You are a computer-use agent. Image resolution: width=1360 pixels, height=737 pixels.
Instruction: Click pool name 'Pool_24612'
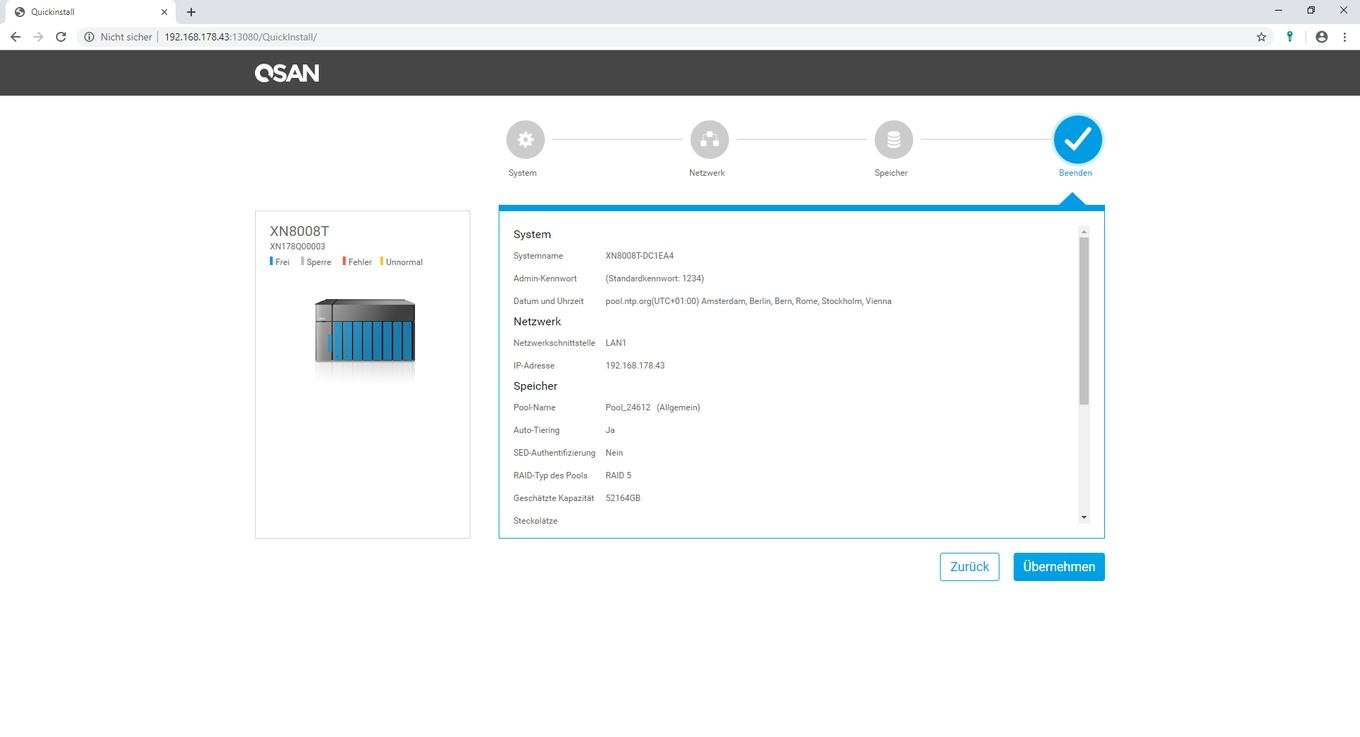pos(628,408)
